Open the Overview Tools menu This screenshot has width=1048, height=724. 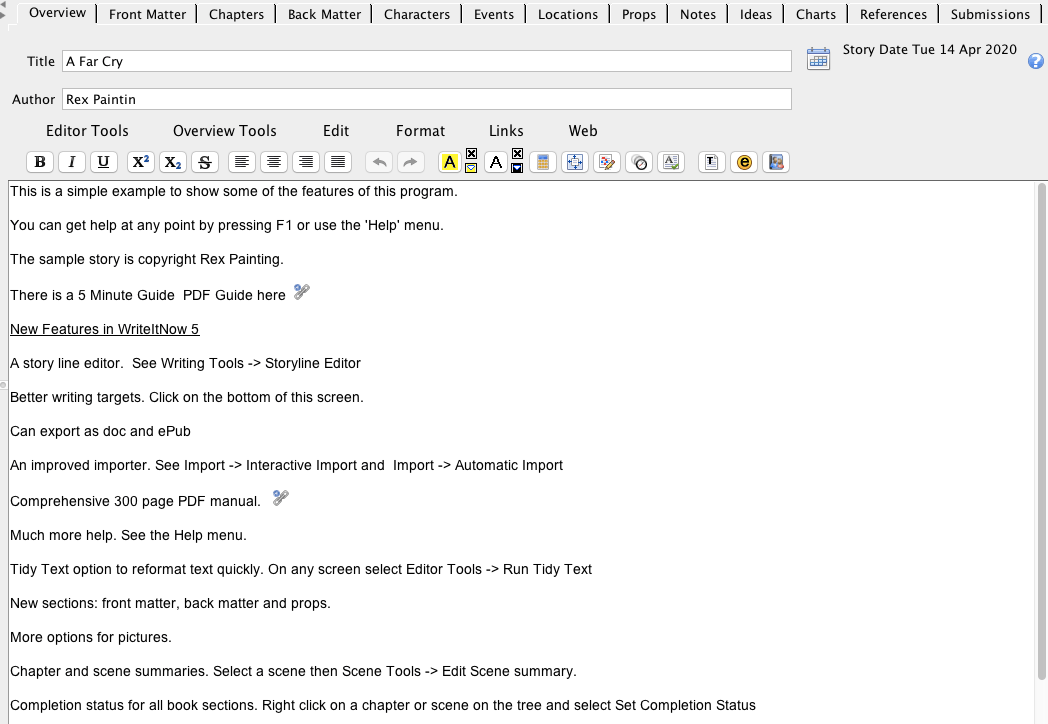tap(225, 130)
